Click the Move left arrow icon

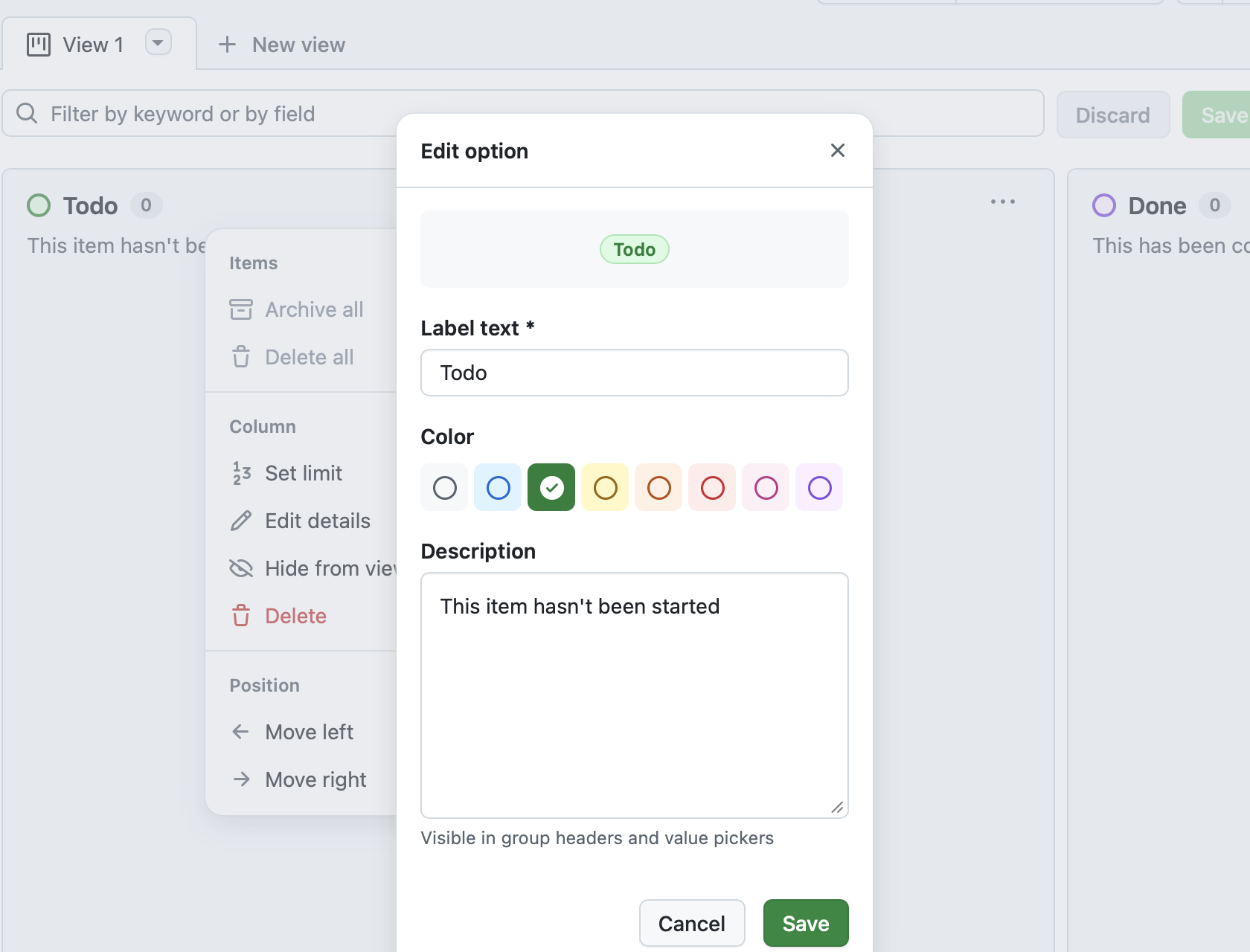pyautogui.click(x=241, y=732)
